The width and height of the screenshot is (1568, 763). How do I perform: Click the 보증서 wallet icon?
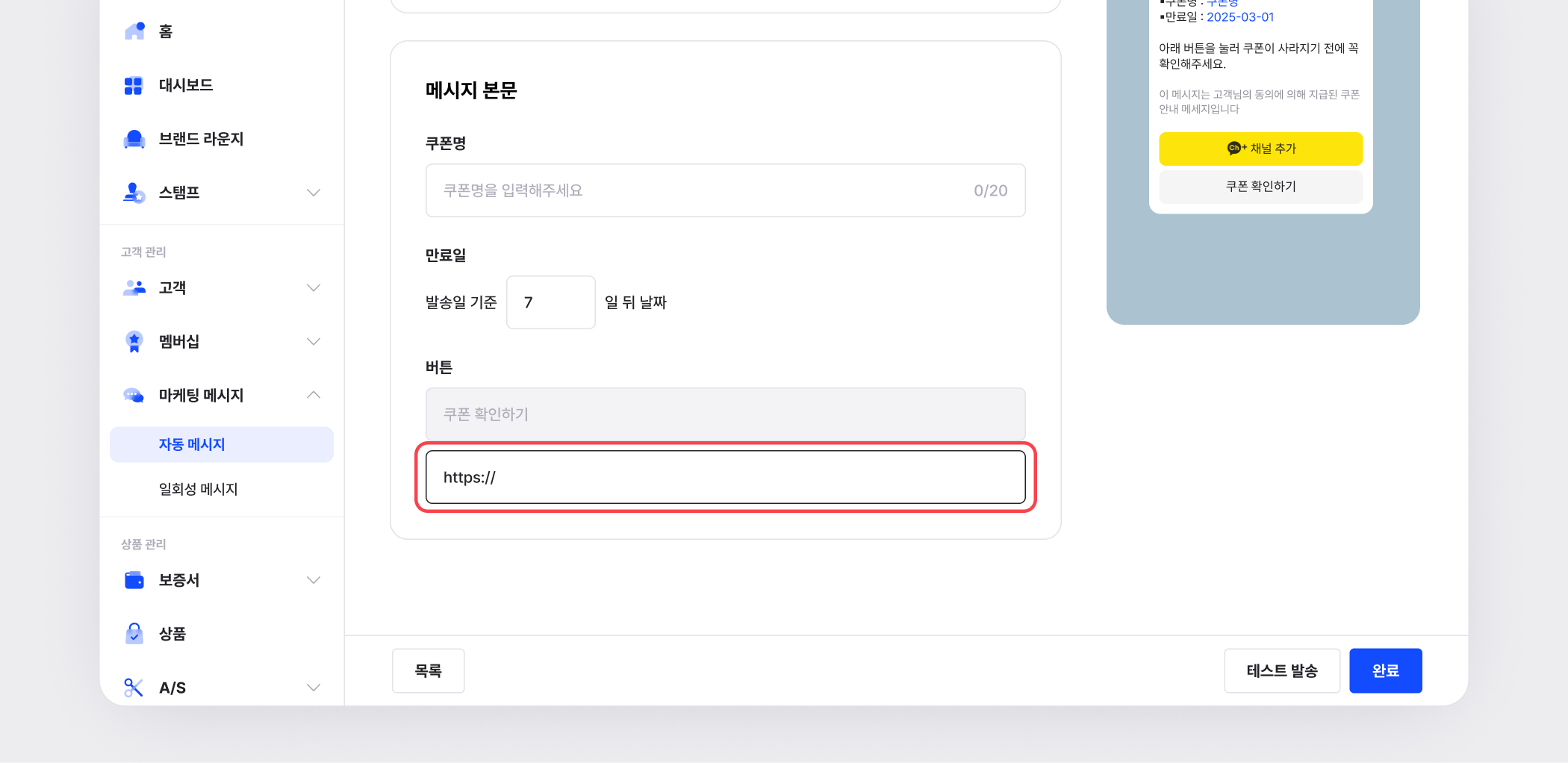click(x=134, y=580)
